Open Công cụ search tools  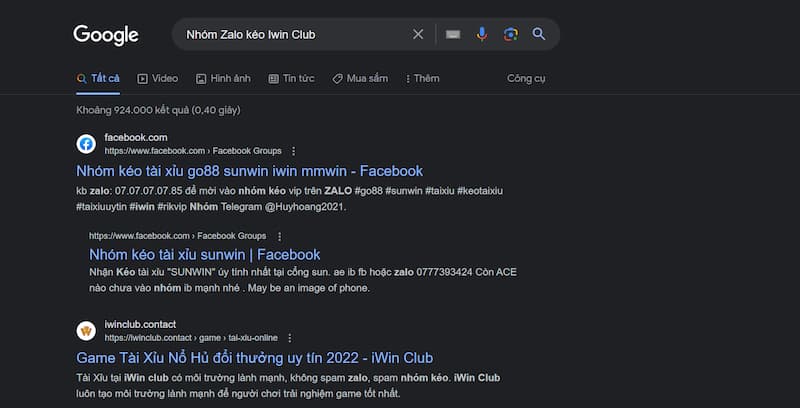[526, 78]
